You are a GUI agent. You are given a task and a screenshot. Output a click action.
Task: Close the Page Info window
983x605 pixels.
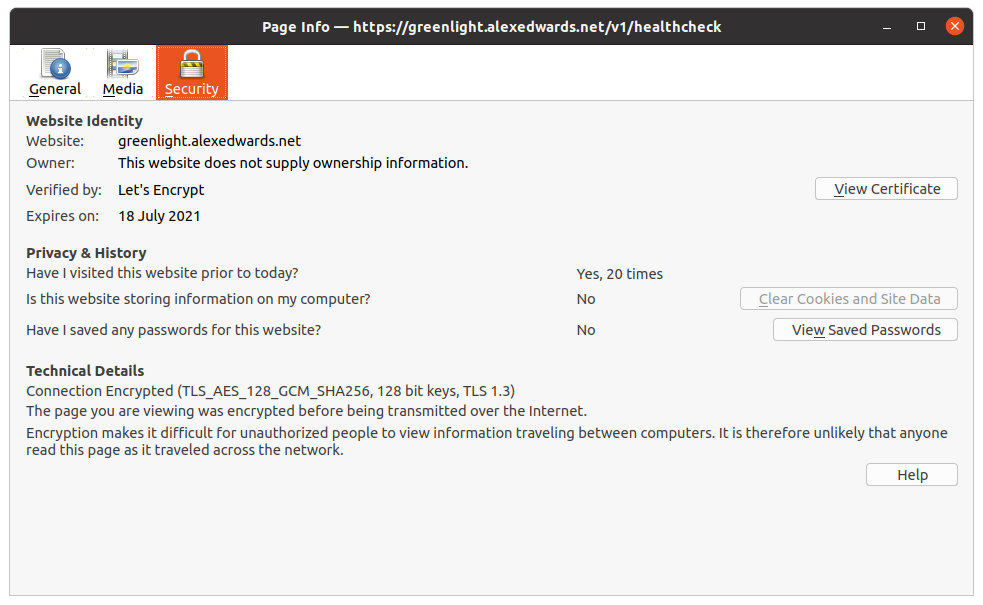[x=954, y=27]
